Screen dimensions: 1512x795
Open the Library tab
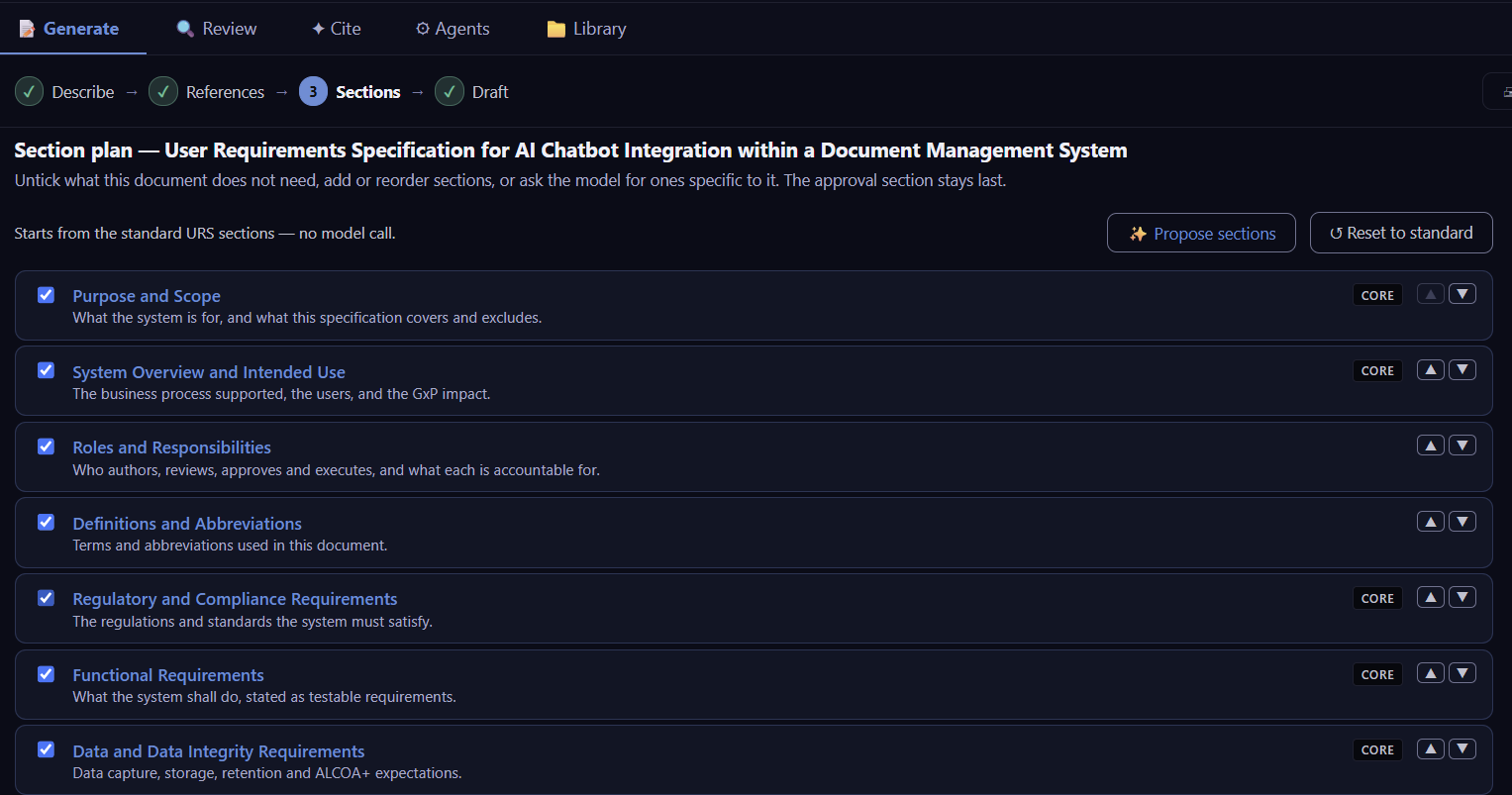[x=586, y=29]
